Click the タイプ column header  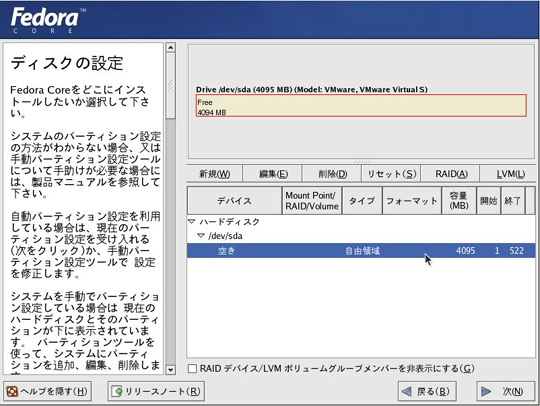tap(362, 201)
